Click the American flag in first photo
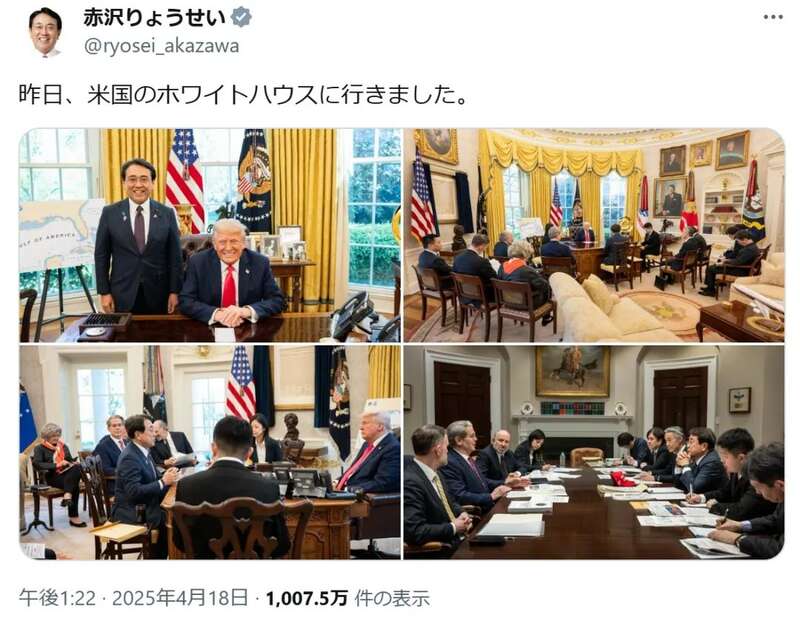Viewport: 800px width, 618px height. (x=184, y=180)
